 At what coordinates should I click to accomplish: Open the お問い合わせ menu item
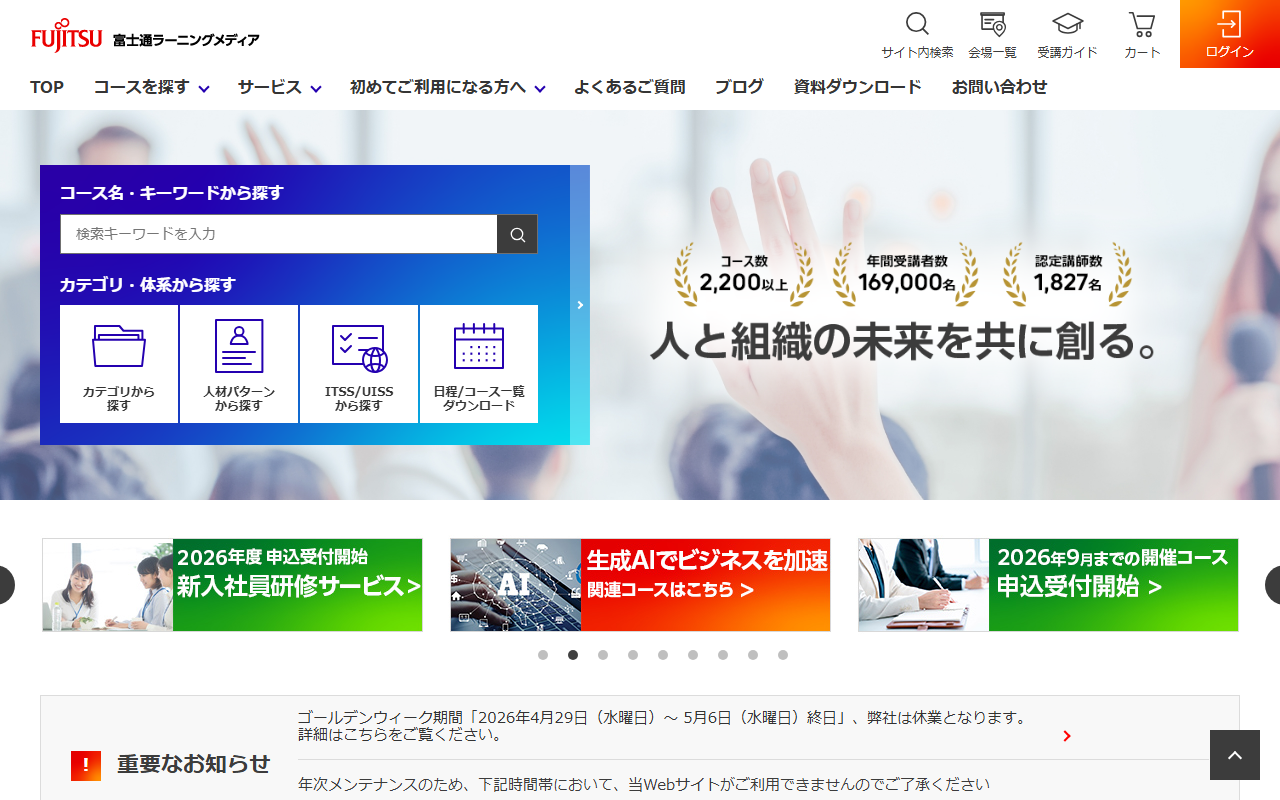pyautogui.click(x=999, y=87)
